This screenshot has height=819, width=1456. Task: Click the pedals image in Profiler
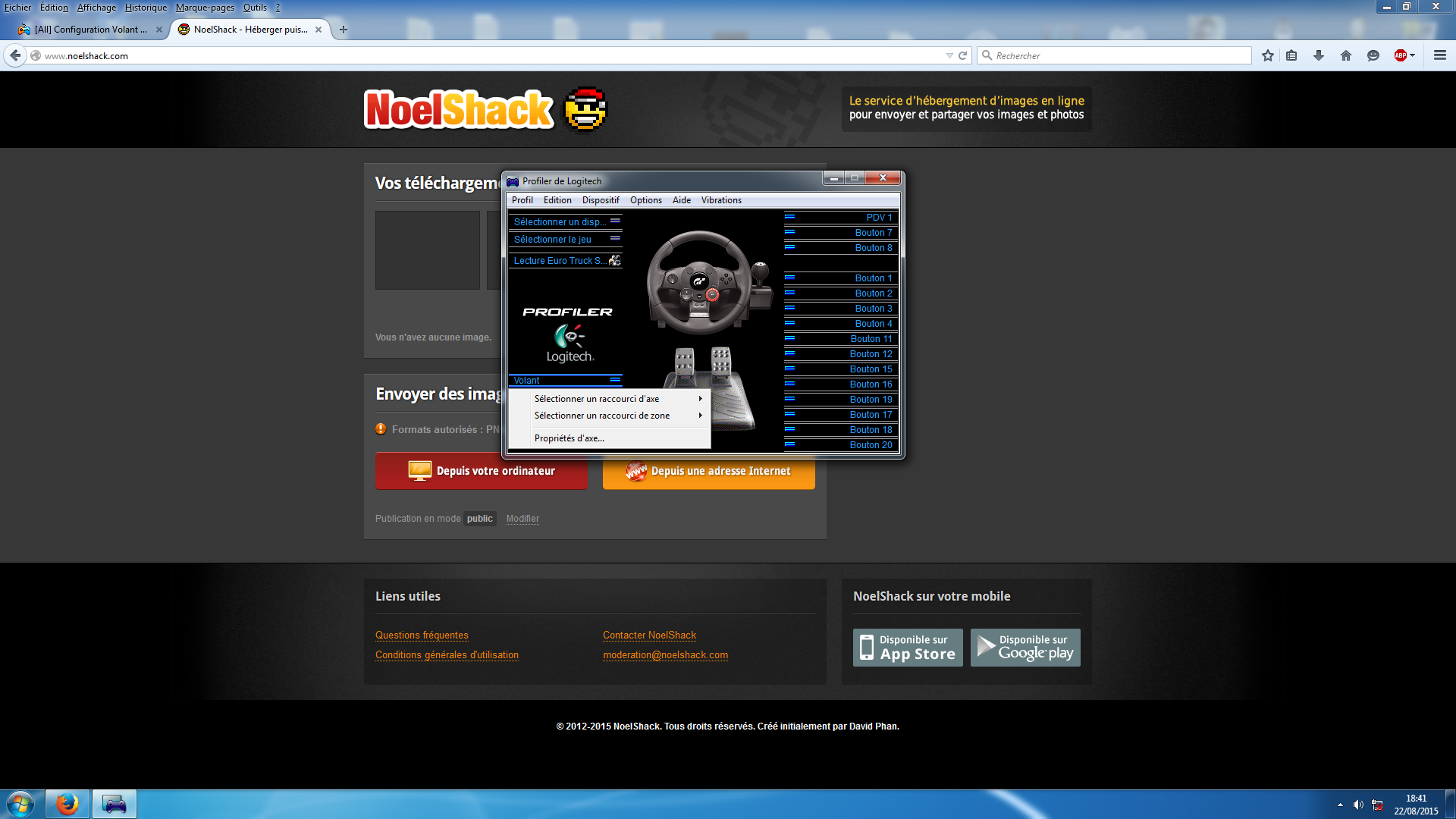709,388
